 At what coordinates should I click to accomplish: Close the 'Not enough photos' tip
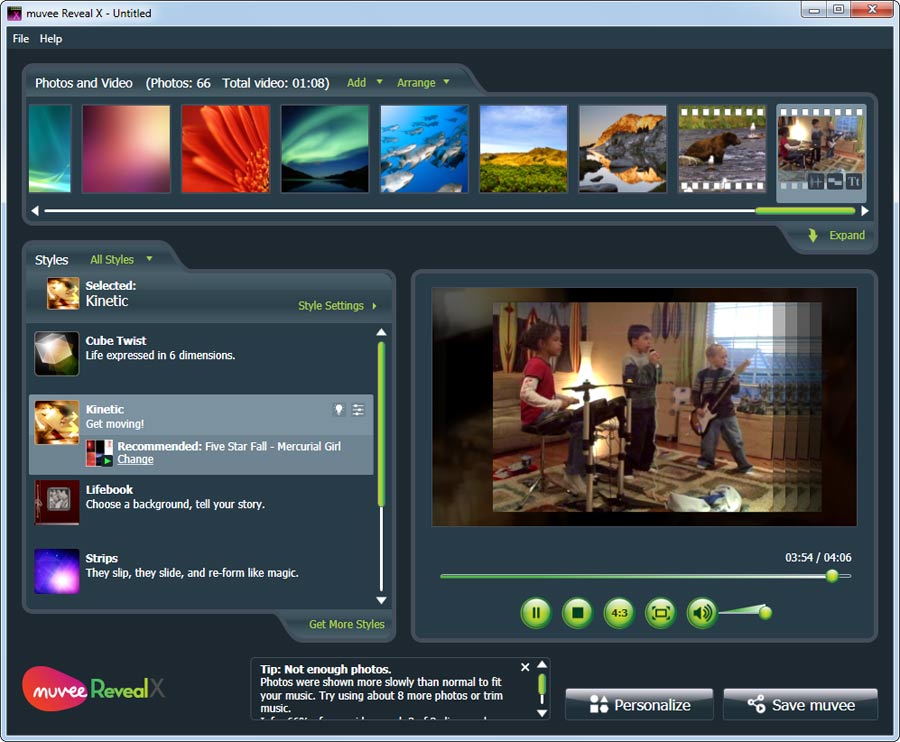pyautogui.click(x=525, y=667)
